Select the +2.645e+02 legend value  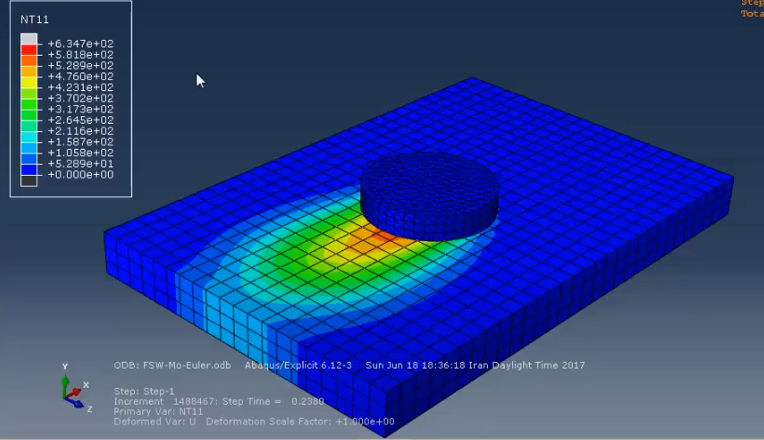tap(80, 120)
